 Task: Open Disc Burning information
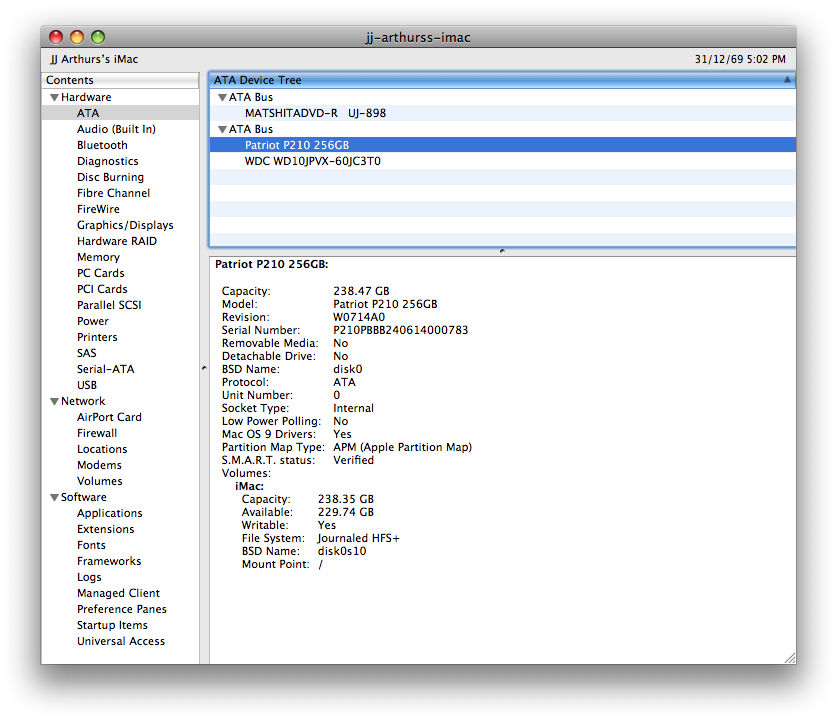coord(110,177)
